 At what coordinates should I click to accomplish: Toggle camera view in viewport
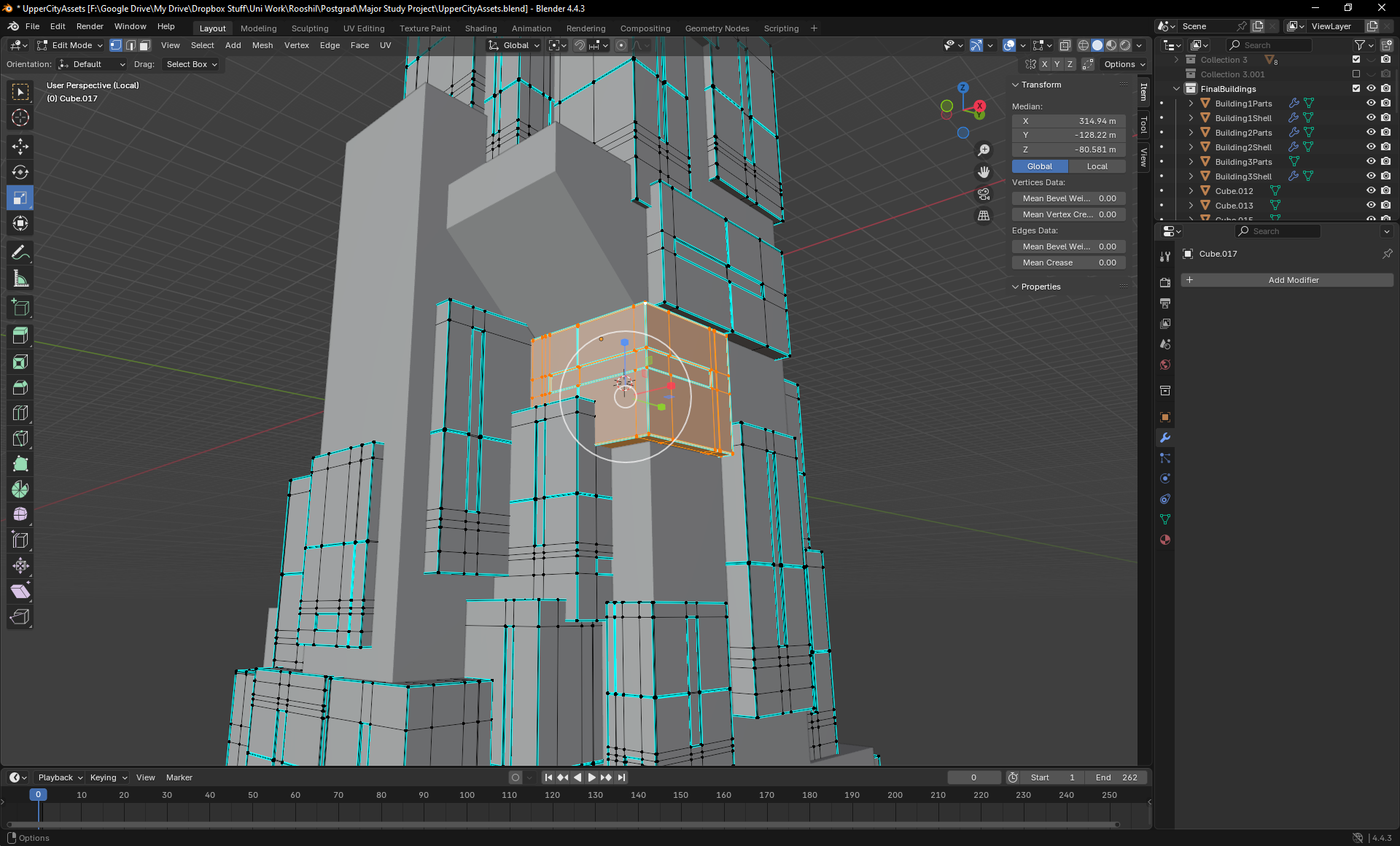(x=984, y=194)
